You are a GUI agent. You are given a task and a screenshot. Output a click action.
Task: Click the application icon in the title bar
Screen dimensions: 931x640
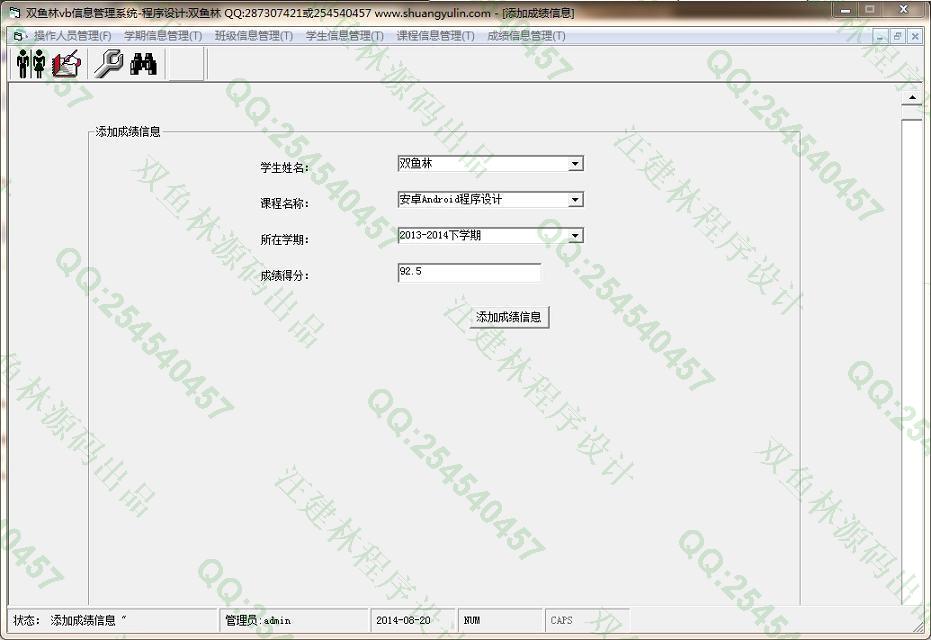point(14,12)
